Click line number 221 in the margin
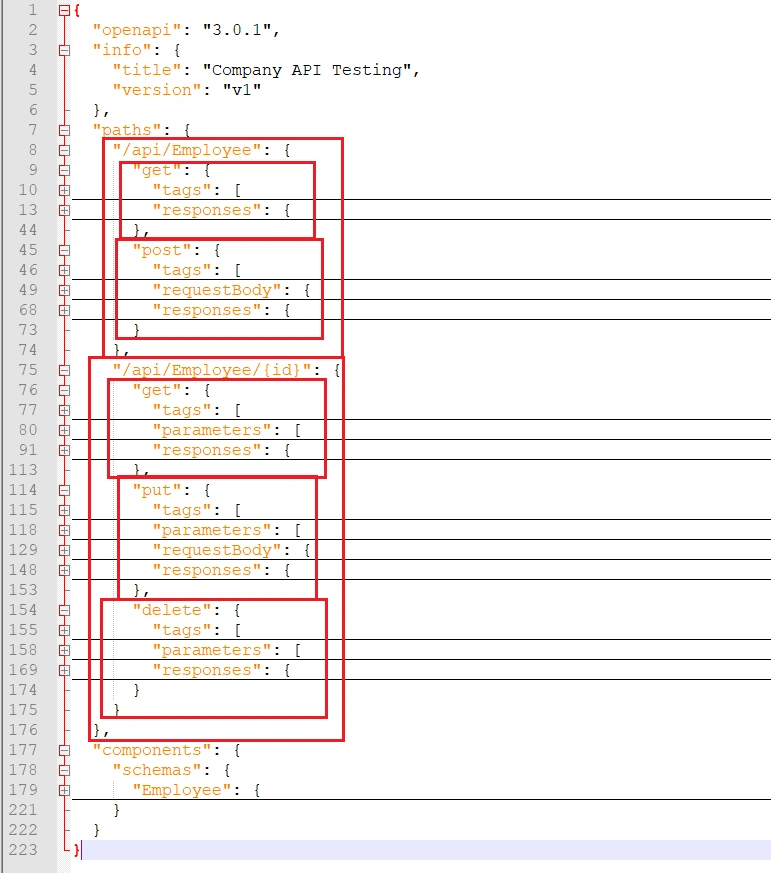The width and height of the screenshot is (771, 873). [23, 811]
